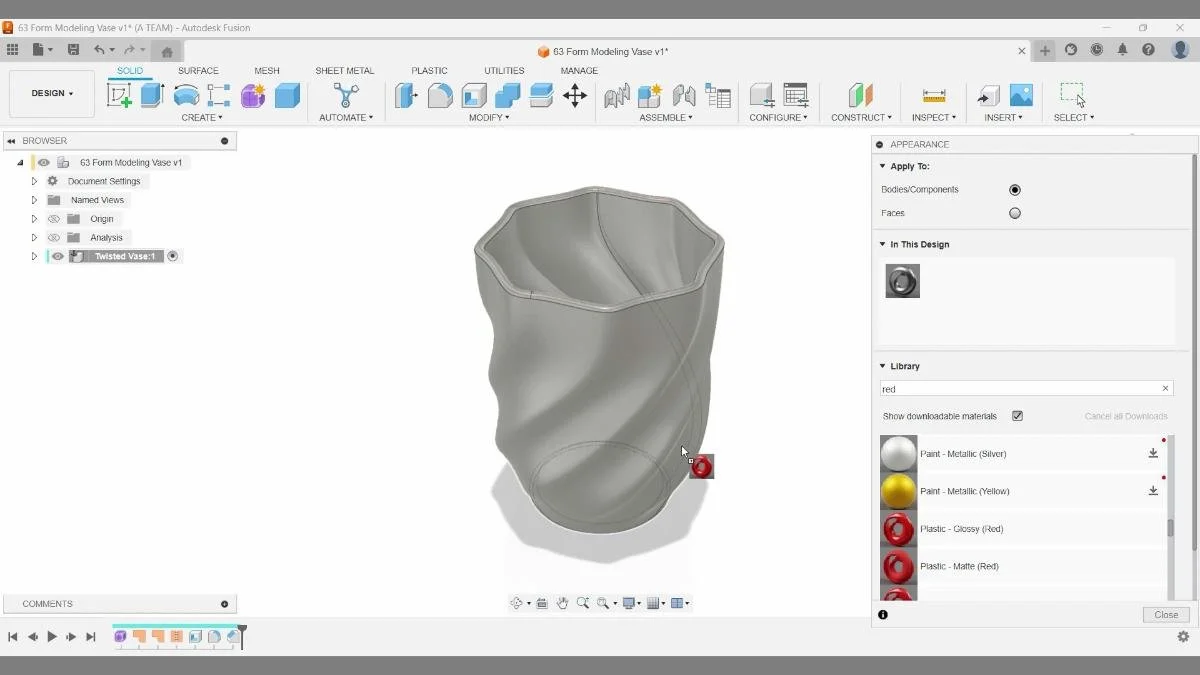Screen dimensions: 1200x675
Task: Select the Bodies/Components radio button
Action: 1015,189
